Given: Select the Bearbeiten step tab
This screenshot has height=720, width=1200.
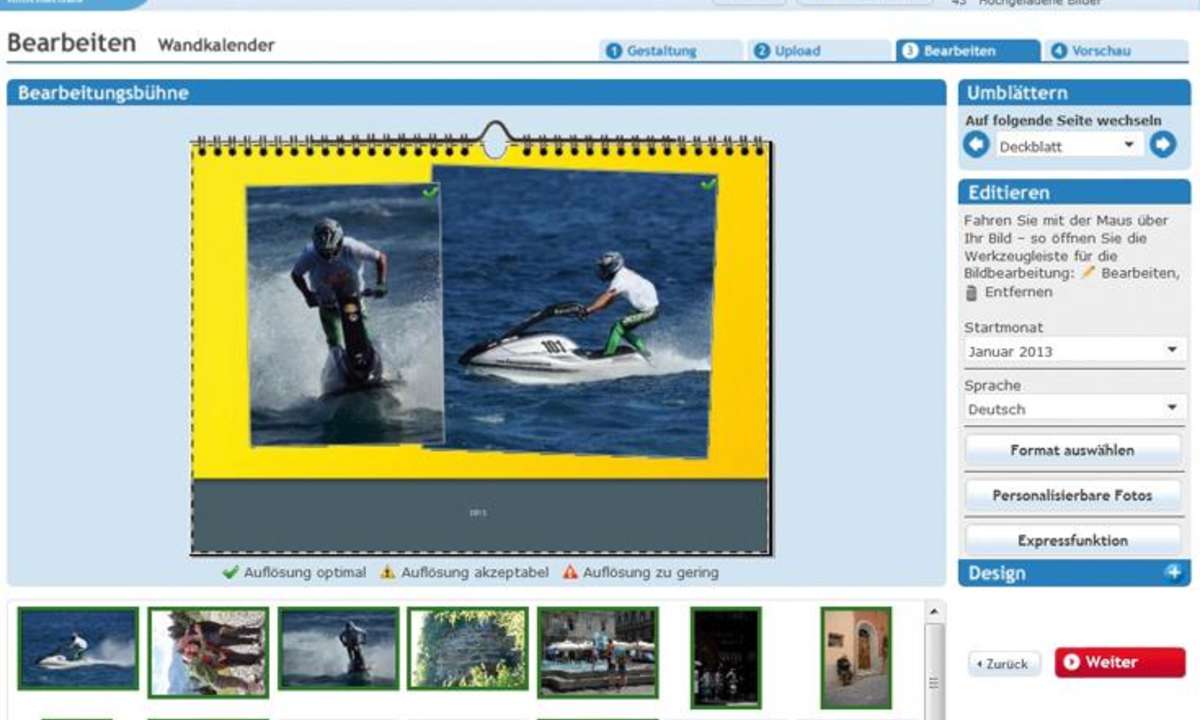Looking at the screenshot, I should 967,51.
